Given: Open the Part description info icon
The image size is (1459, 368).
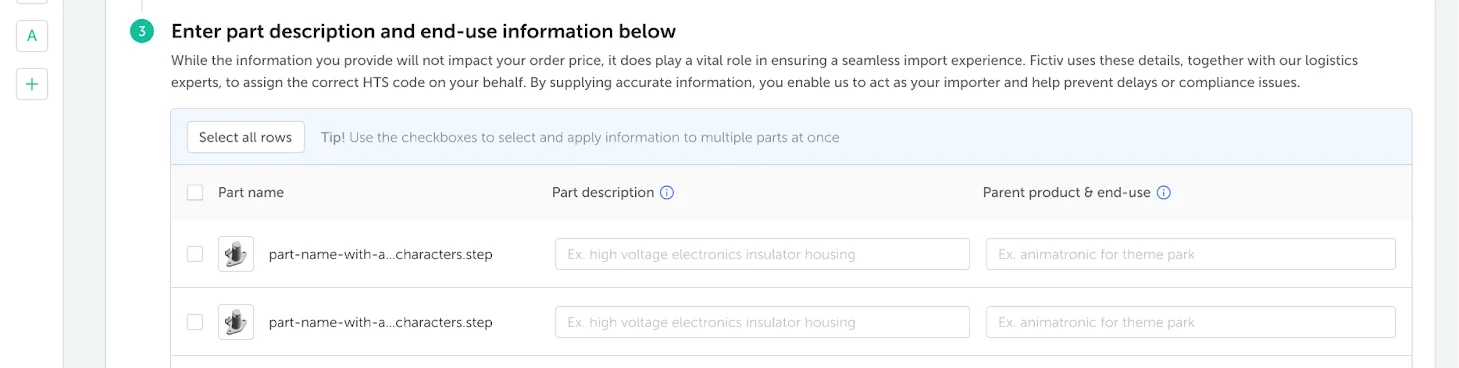Looking at the screenshot, I should pos(667,192).
